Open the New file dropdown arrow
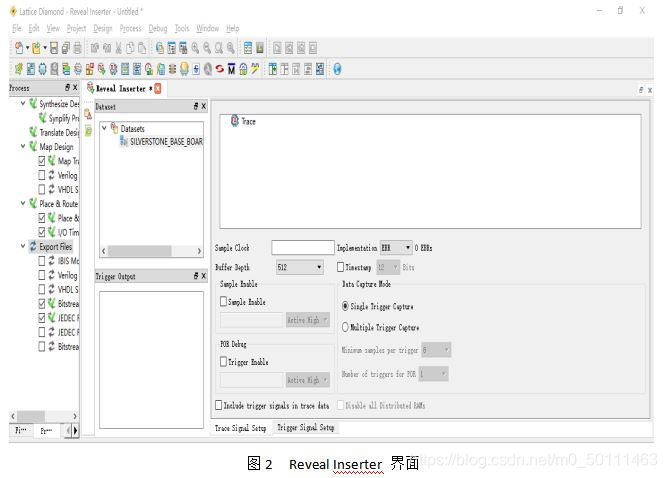Viewport: 667px width, 478px height. tap(28, 48)
